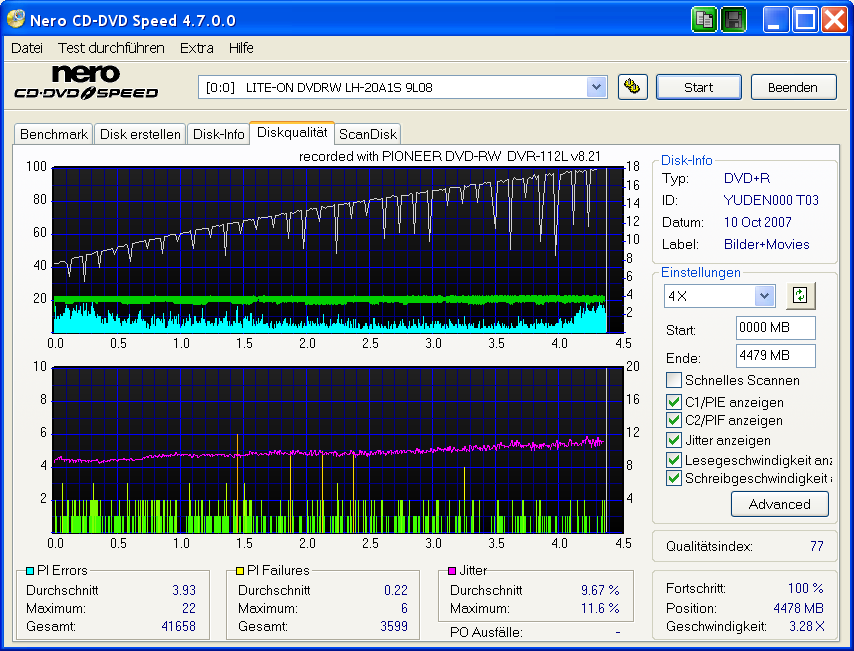The image size is (854, 651).
Task: Toggle Jitter anzeigen off
Action: 674,440
